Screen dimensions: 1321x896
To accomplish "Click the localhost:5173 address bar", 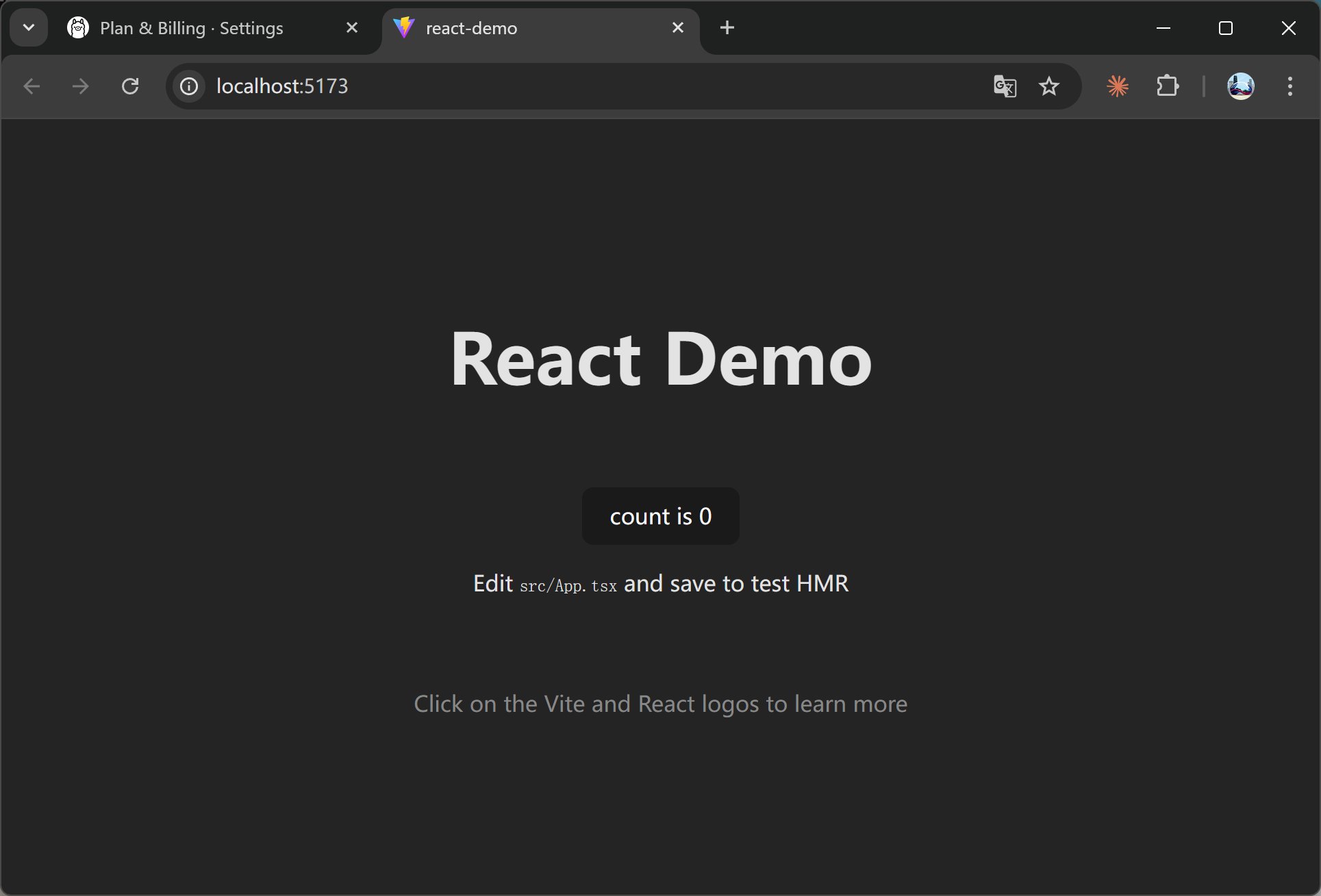I will coord(548,86).
